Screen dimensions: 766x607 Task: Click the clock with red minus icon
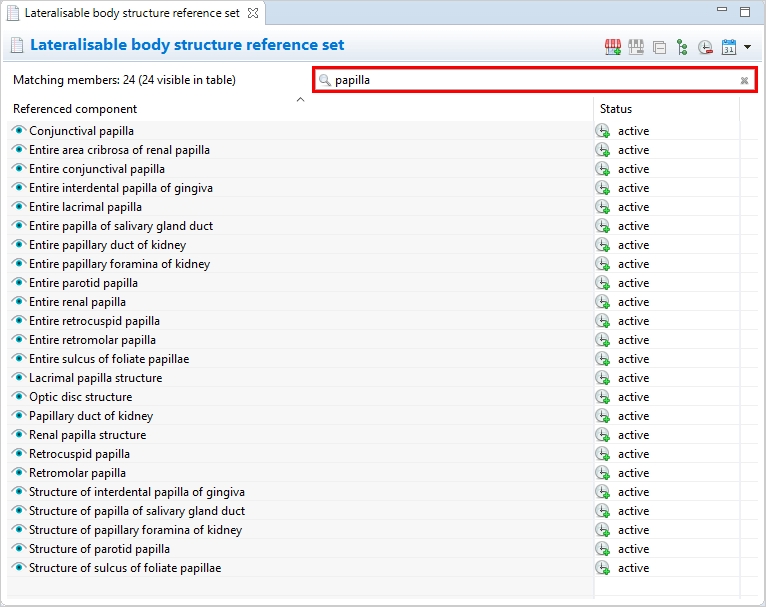[x=705, y=47]
